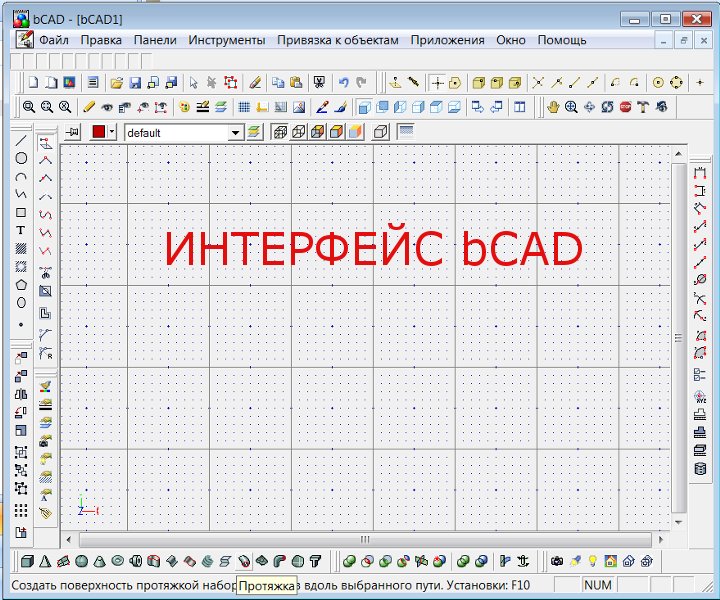The image size is (720, 600).
Task: Click the red stop sign icon
Action: 625,107
